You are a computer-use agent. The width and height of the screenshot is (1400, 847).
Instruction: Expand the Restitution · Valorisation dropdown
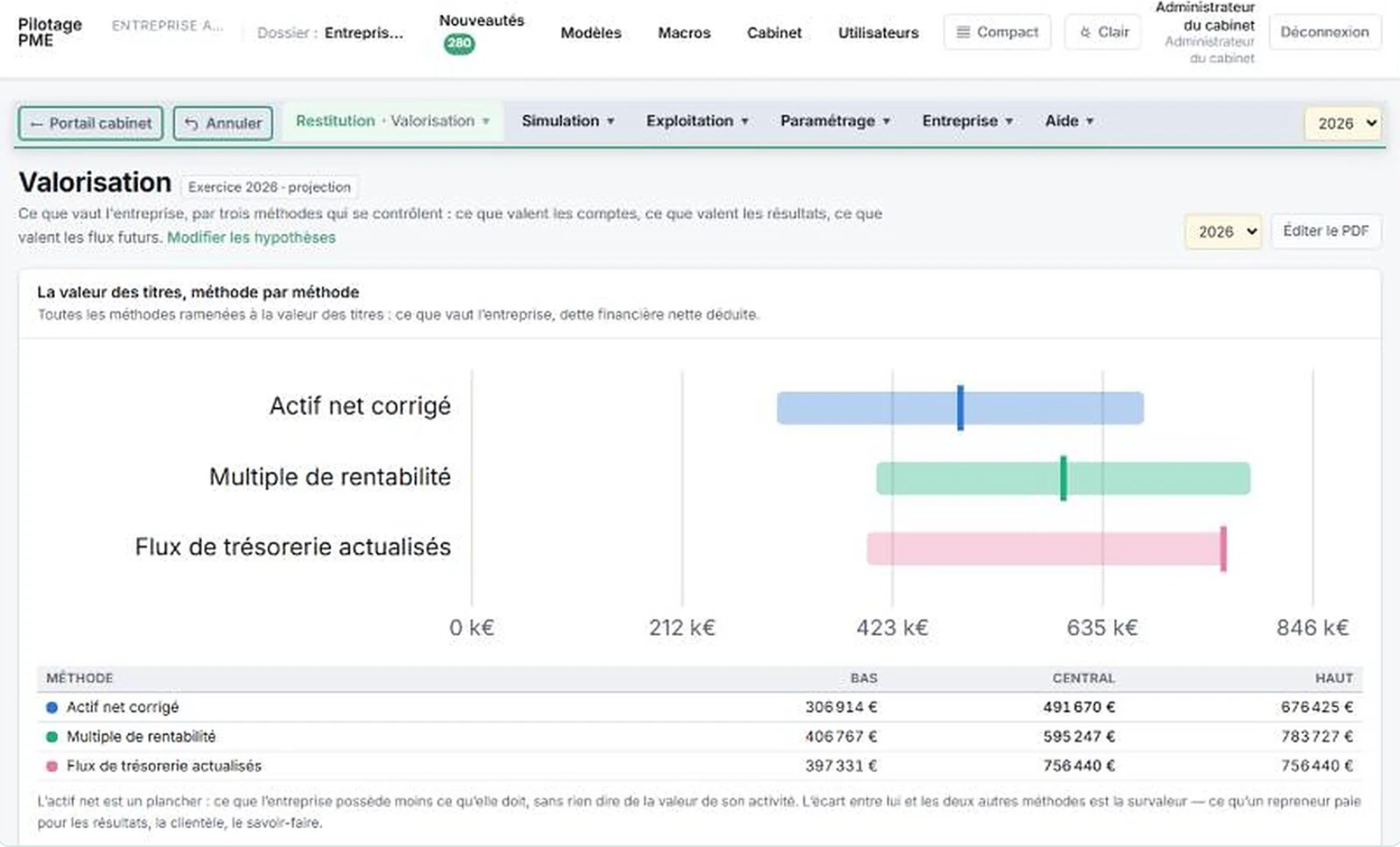pos(392,121)
